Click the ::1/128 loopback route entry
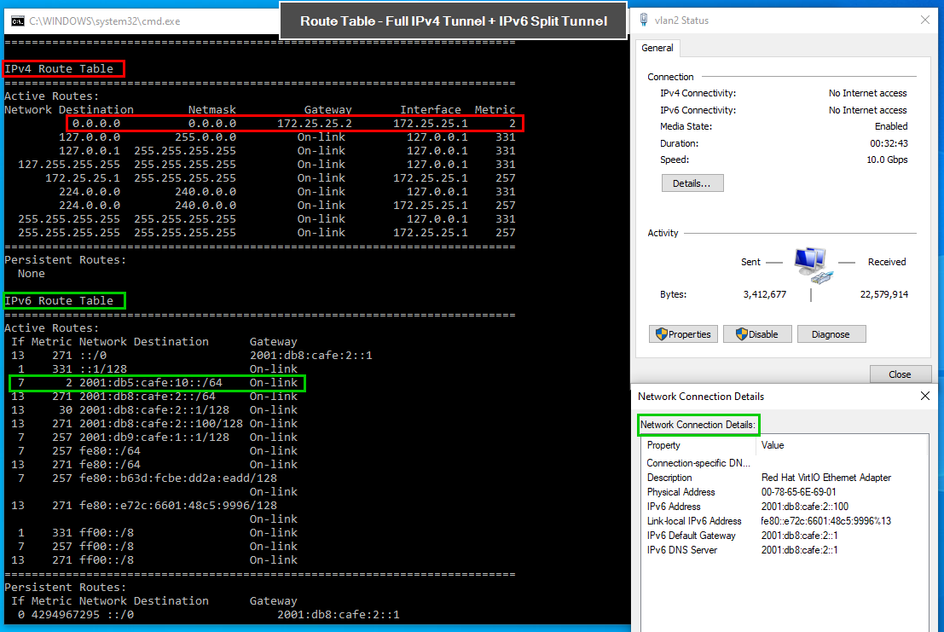 (x=103, y=369)
